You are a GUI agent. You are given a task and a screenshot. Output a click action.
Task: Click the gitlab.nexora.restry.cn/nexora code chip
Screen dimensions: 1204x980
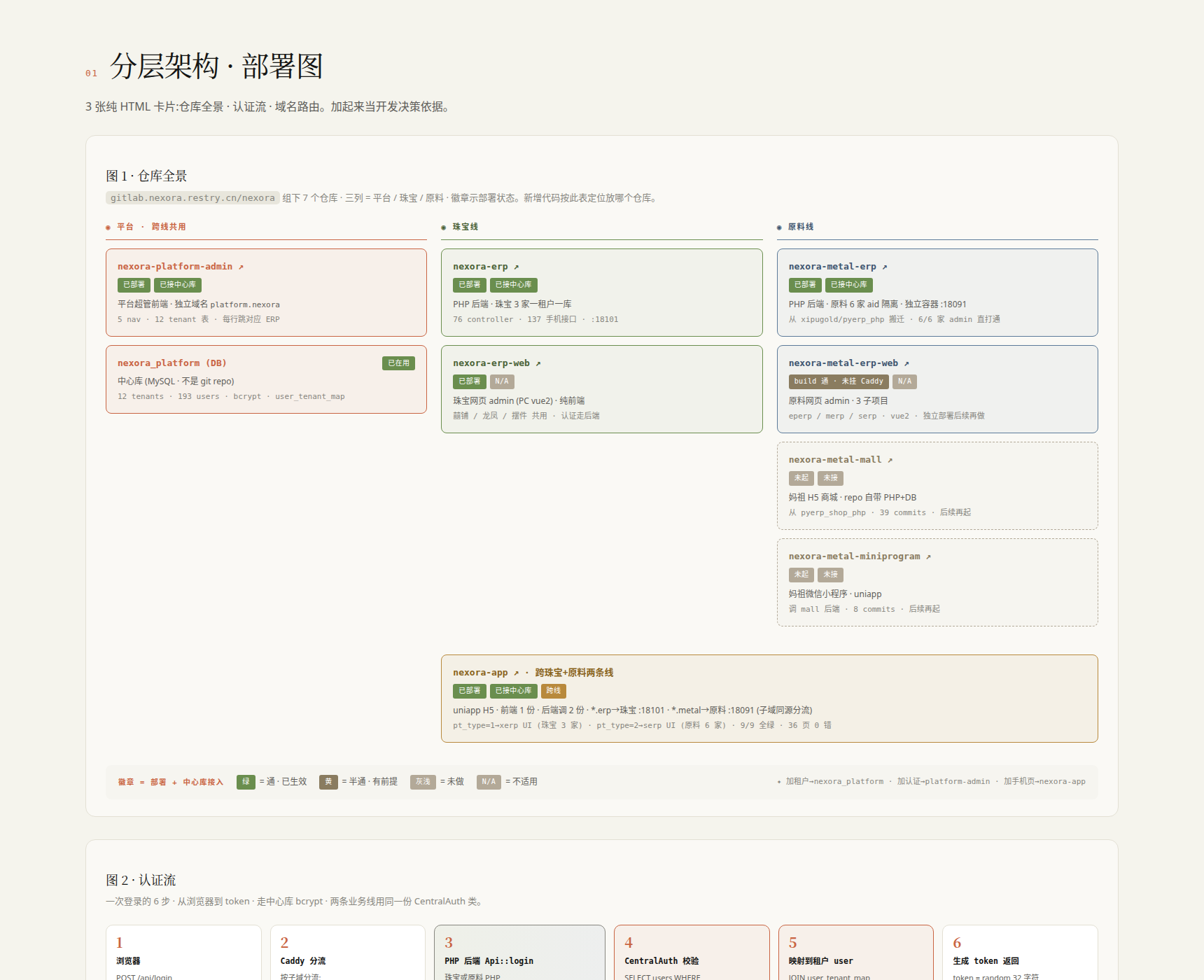click(x=192, y=198)
